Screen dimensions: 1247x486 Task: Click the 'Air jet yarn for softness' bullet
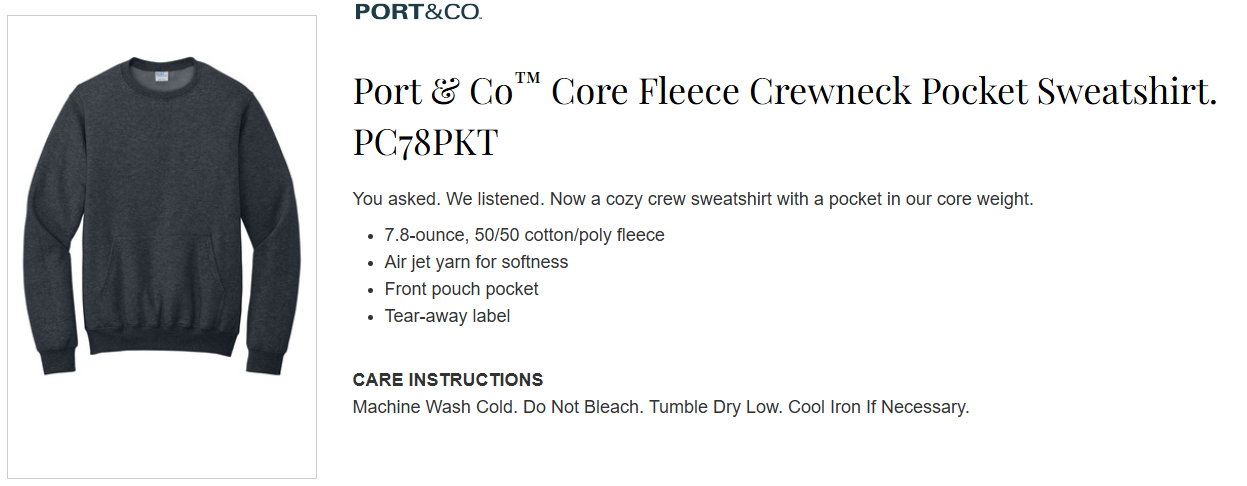[x=476, y=263]
